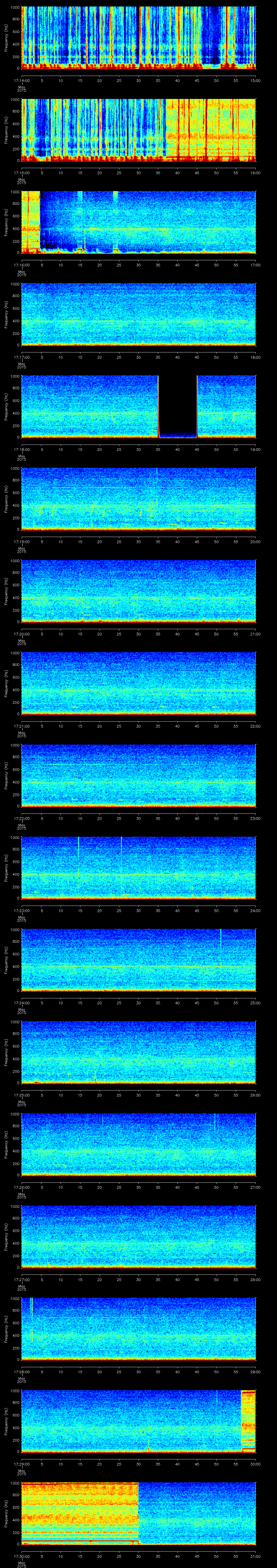Open the 17:28:00 spectrogram panel
The width and height of the screenshot is (277, 1568).
138,1329
